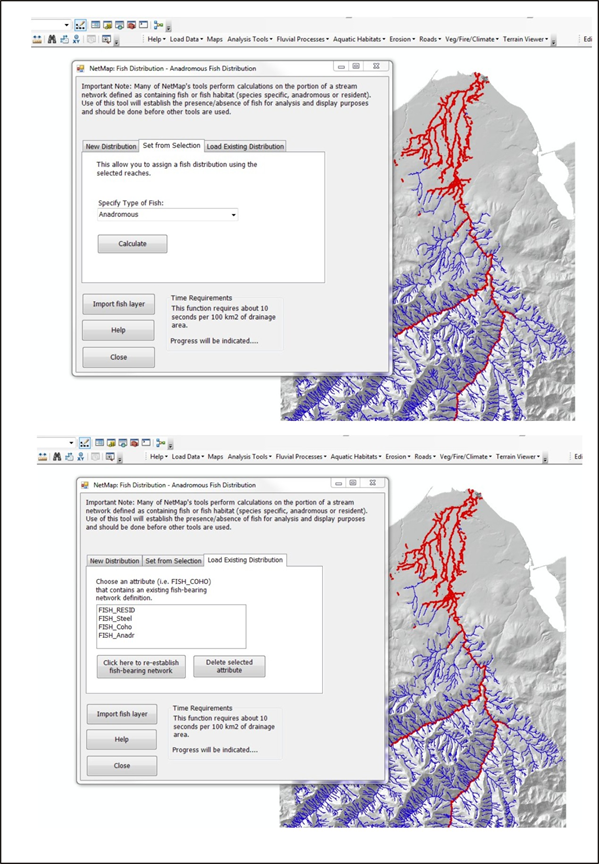Click Go To XY icon in bottom screenshot
This screenshot has width=599, height=864.
(x=80, y=456)
